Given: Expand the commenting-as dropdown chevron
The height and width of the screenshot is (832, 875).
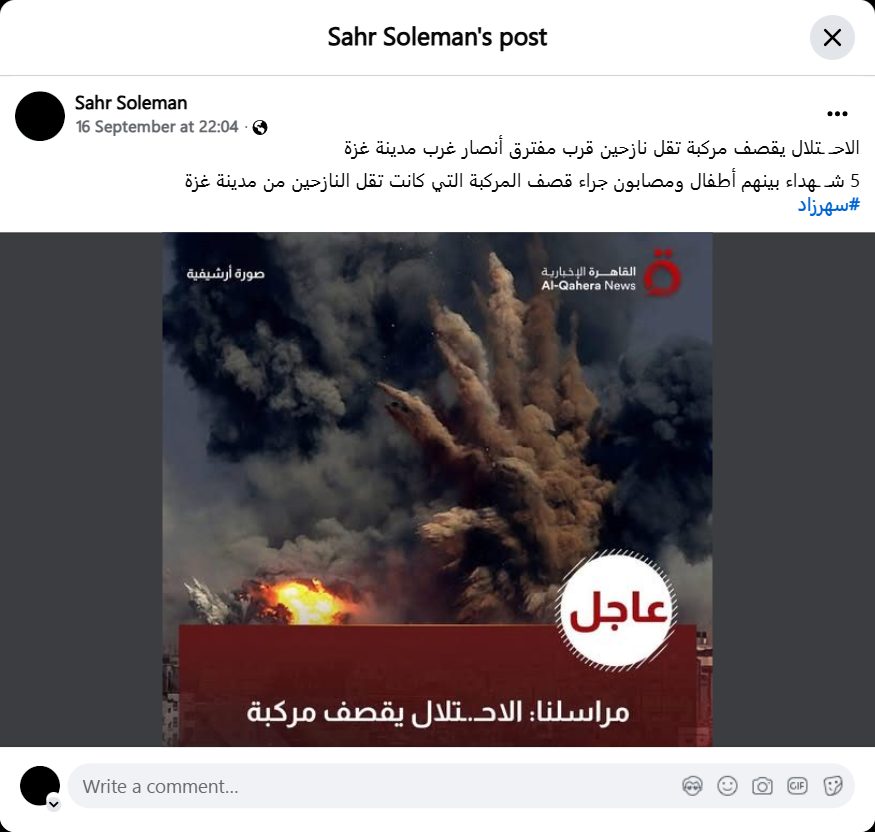Looking at the screenshot, I should [54, 804].
